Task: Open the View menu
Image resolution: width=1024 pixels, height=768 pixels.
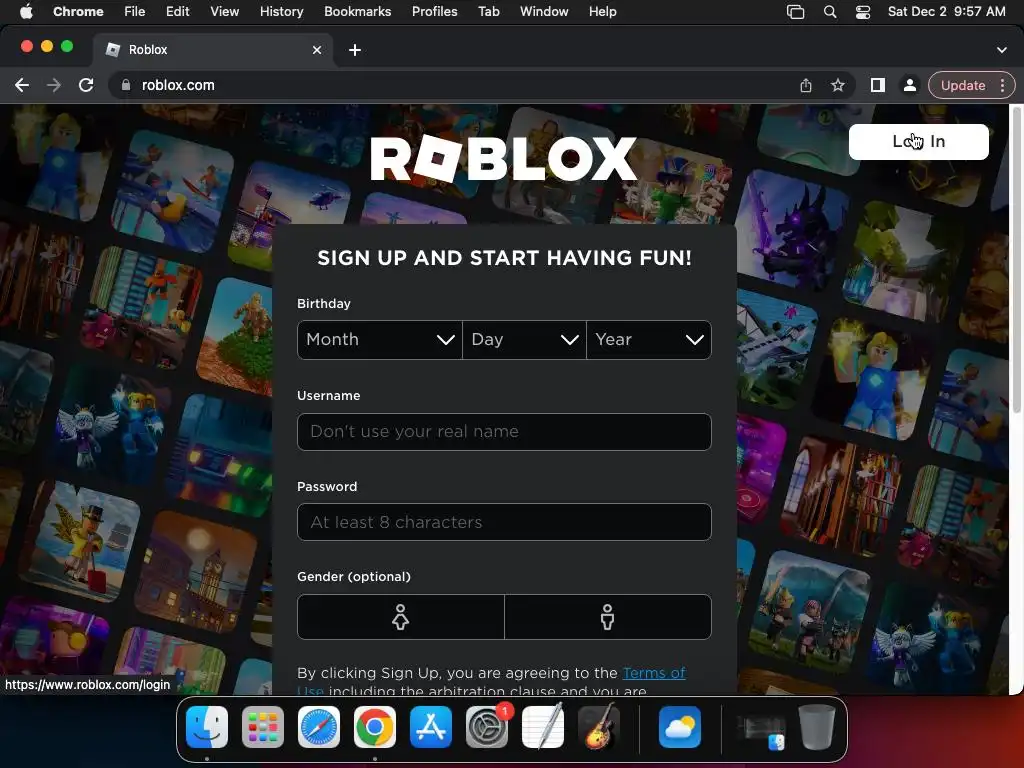Action: [x=225, y=12]
